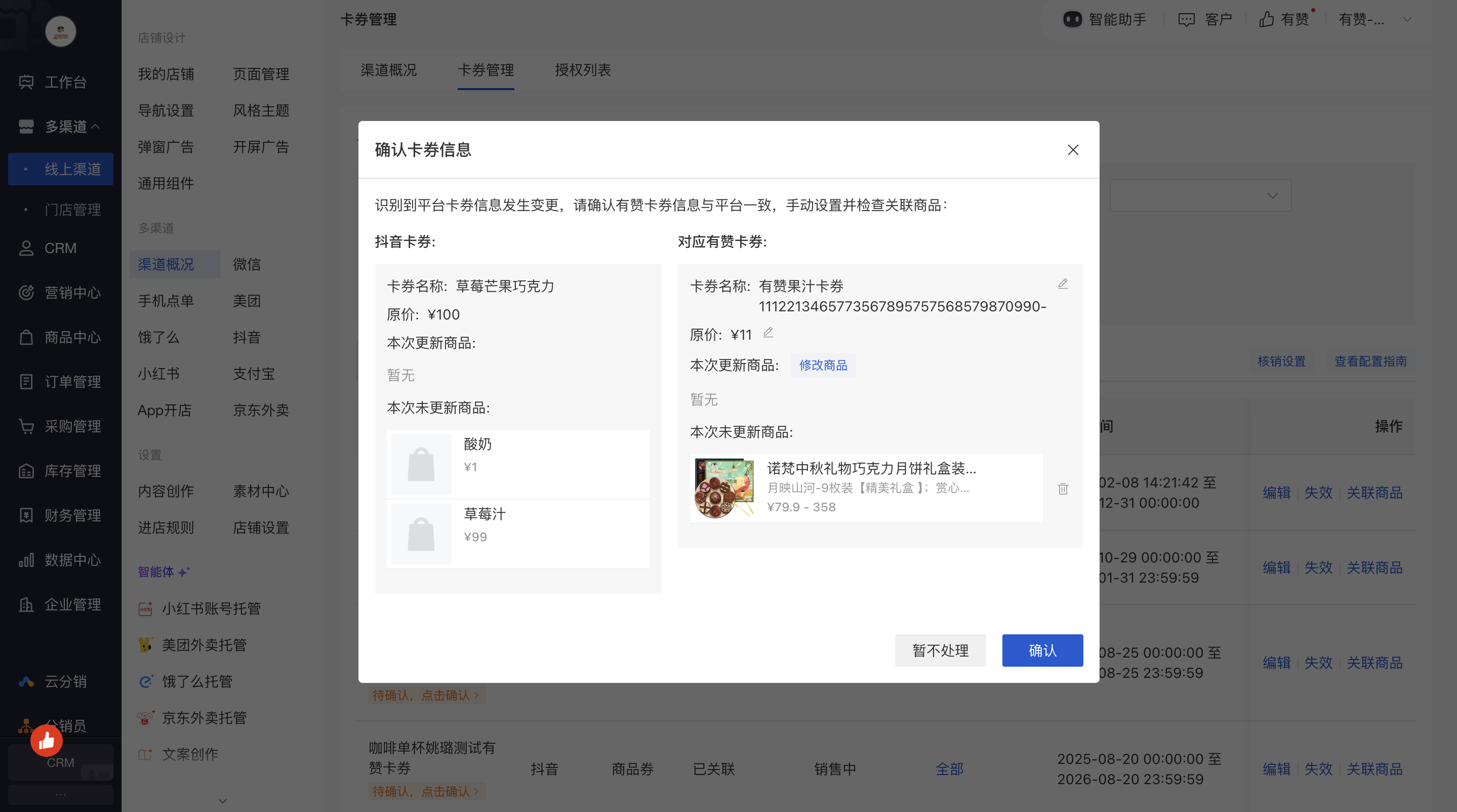1457x812 pixels.
Task: Click the red thumbs-up floating button
Action: pyautogui.click(x=47, y=740)
